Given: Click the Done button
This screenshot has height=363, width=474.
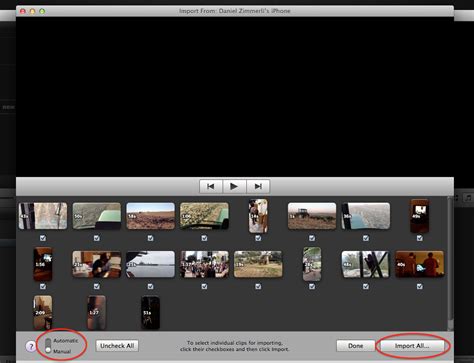Looking at the screenshot, I should click(355, 346).
